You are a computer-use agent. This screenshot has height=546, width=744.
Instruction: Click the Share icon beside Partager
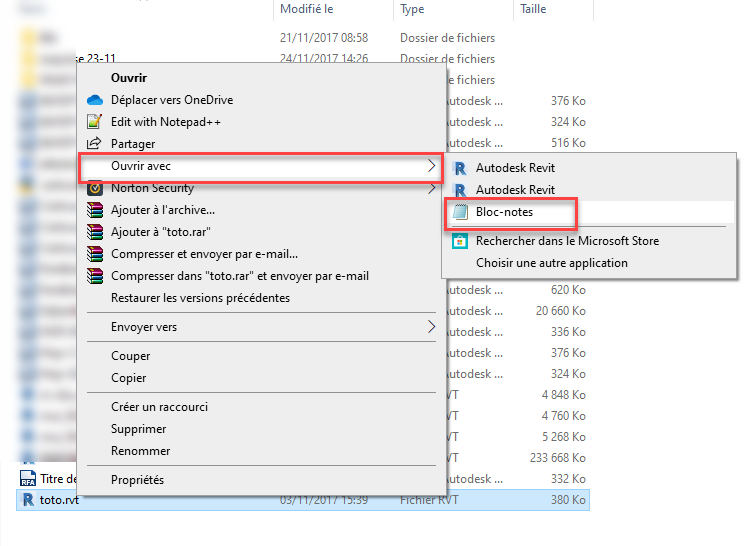coord(95,144)
